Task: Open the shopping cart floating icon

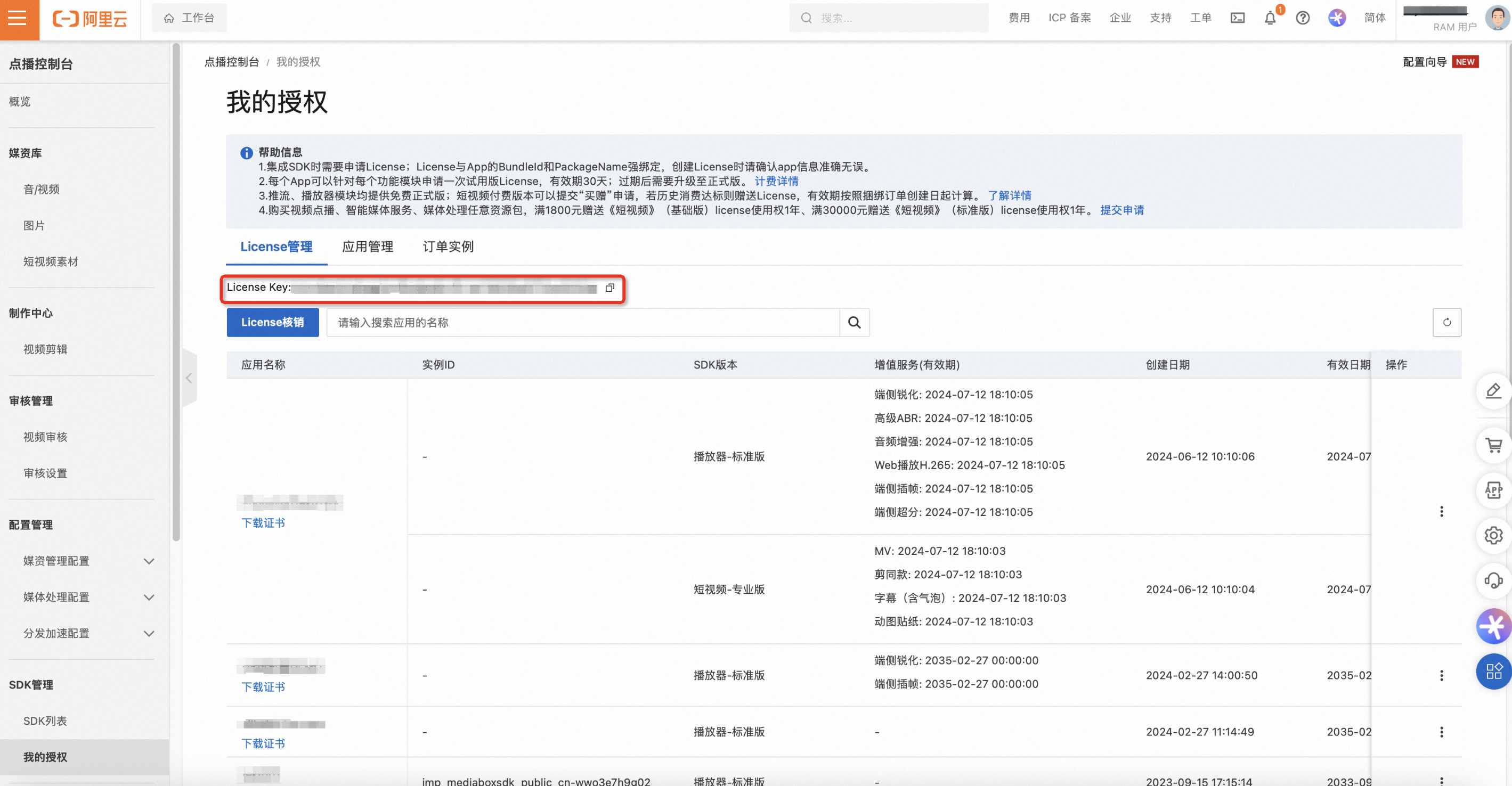Action: click(x=1494, y=446)
